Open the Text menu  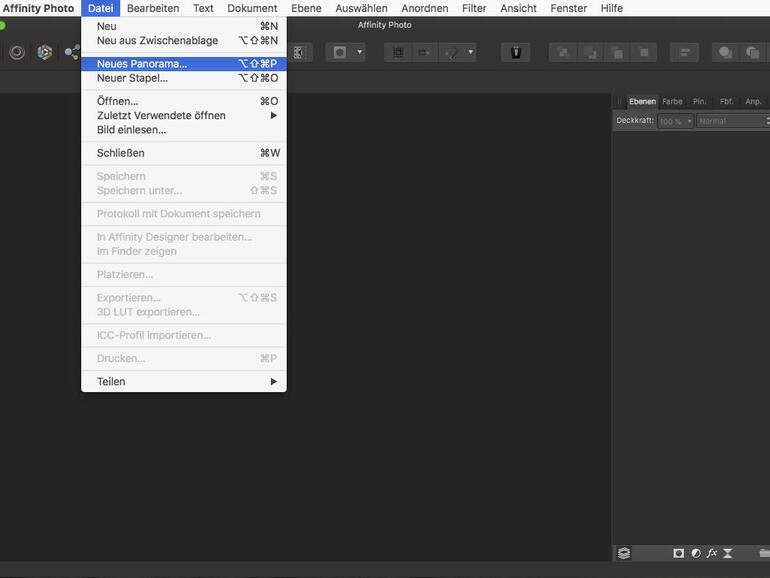click(x=203, y=8)
